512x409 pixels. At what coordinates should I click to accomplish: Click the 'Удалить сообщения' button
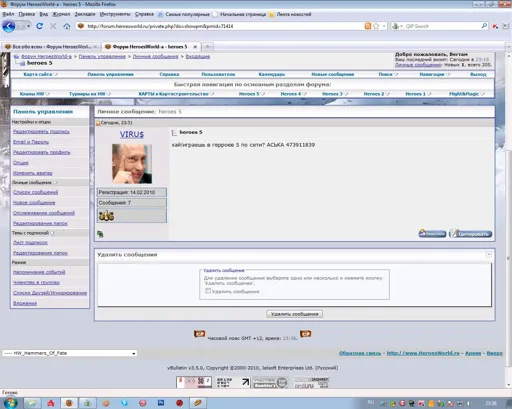pyautogui.click(x=294, y=314)
